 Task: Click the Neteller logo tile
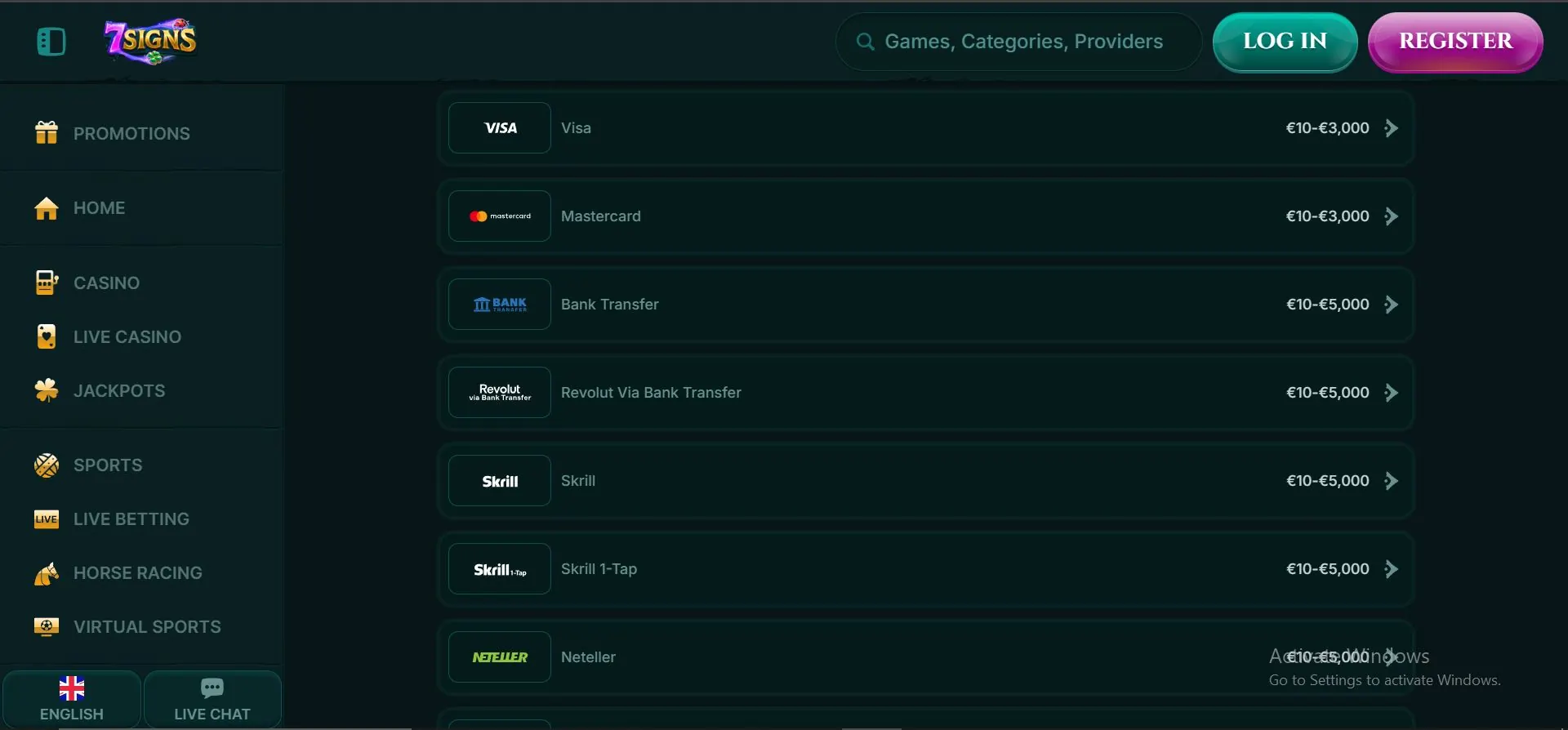500,657
